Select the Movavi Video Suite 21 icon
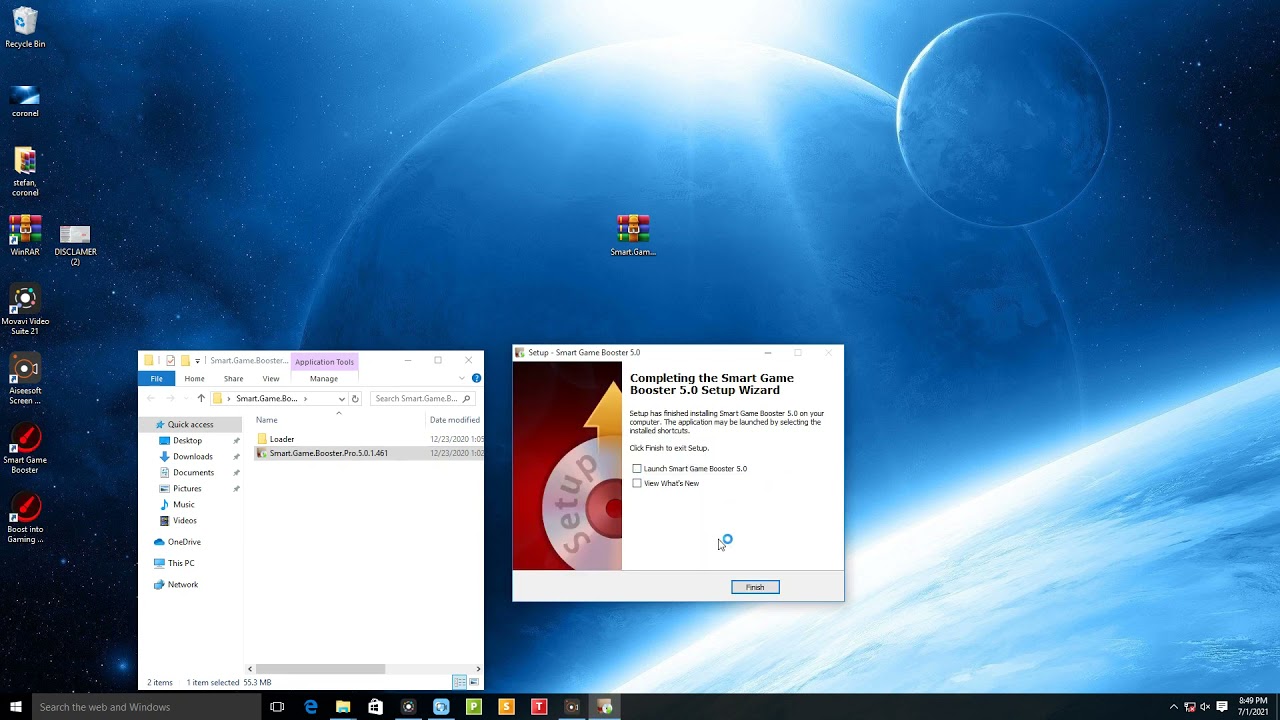The width and height of the screenshot is (1280, 720). point(25,310)
